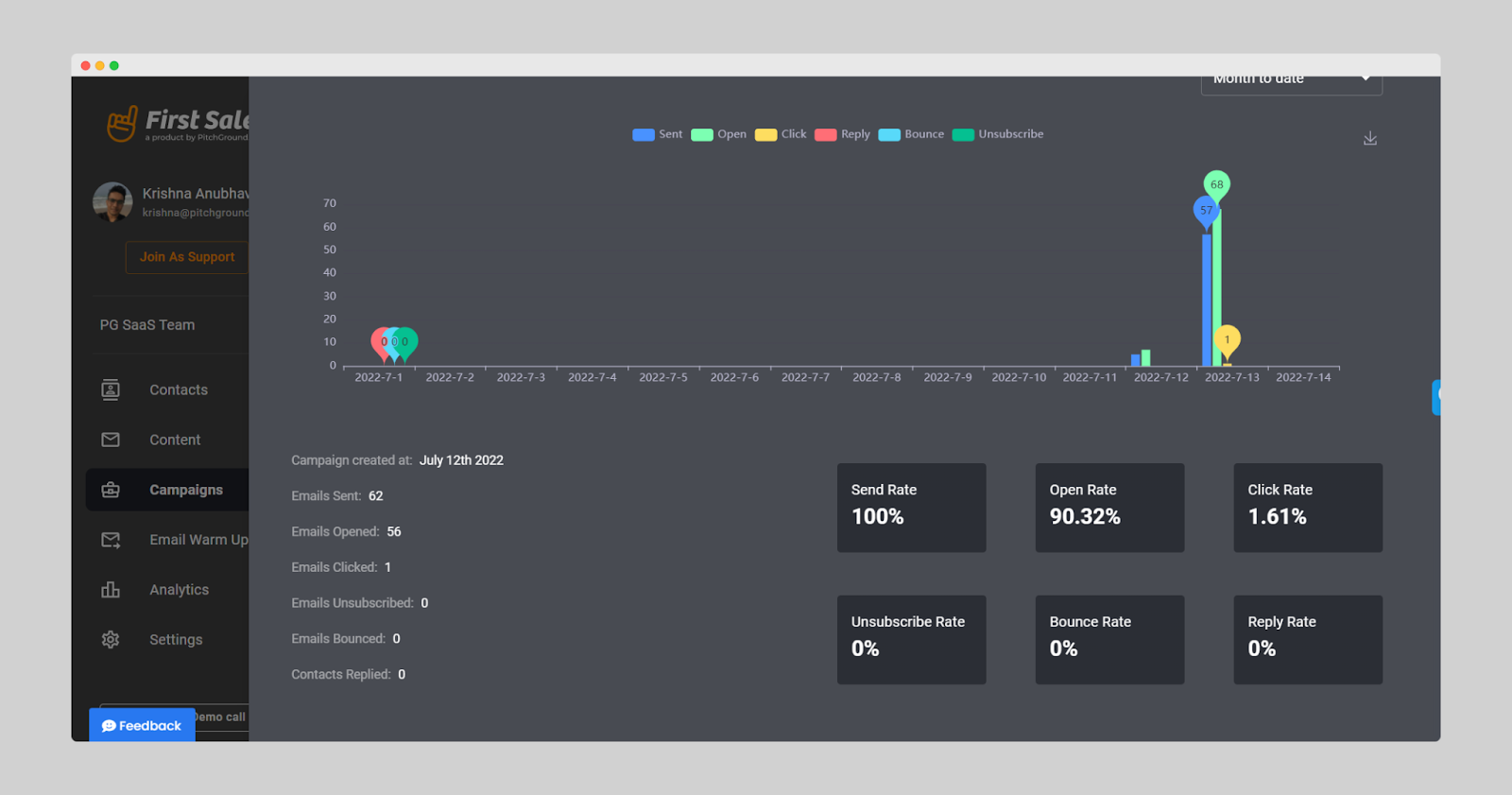Image resolution: width=1512 pixels, height=795 pixels.
Task: Expand the Month to date dropdown
Action: pyautogui.click(x=1292, y=81)
